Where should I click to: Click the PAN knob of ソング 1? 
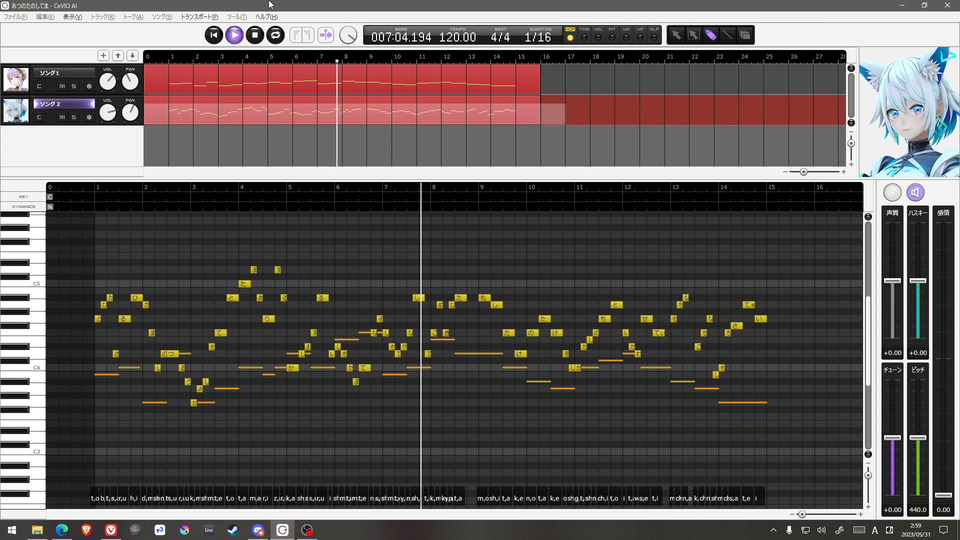[130, 81]
